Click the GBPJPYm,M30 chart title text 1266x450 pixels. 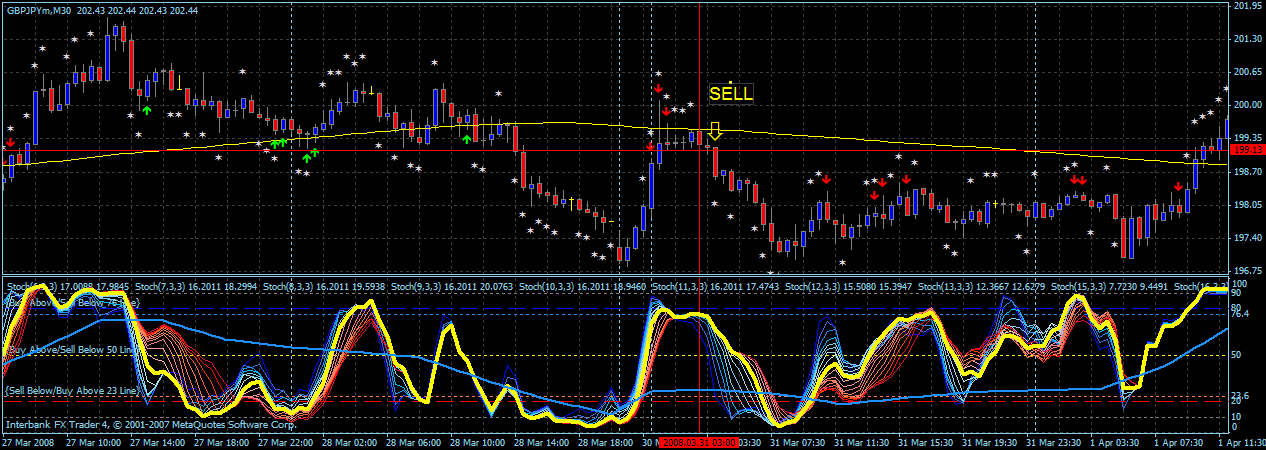(37, 10)
